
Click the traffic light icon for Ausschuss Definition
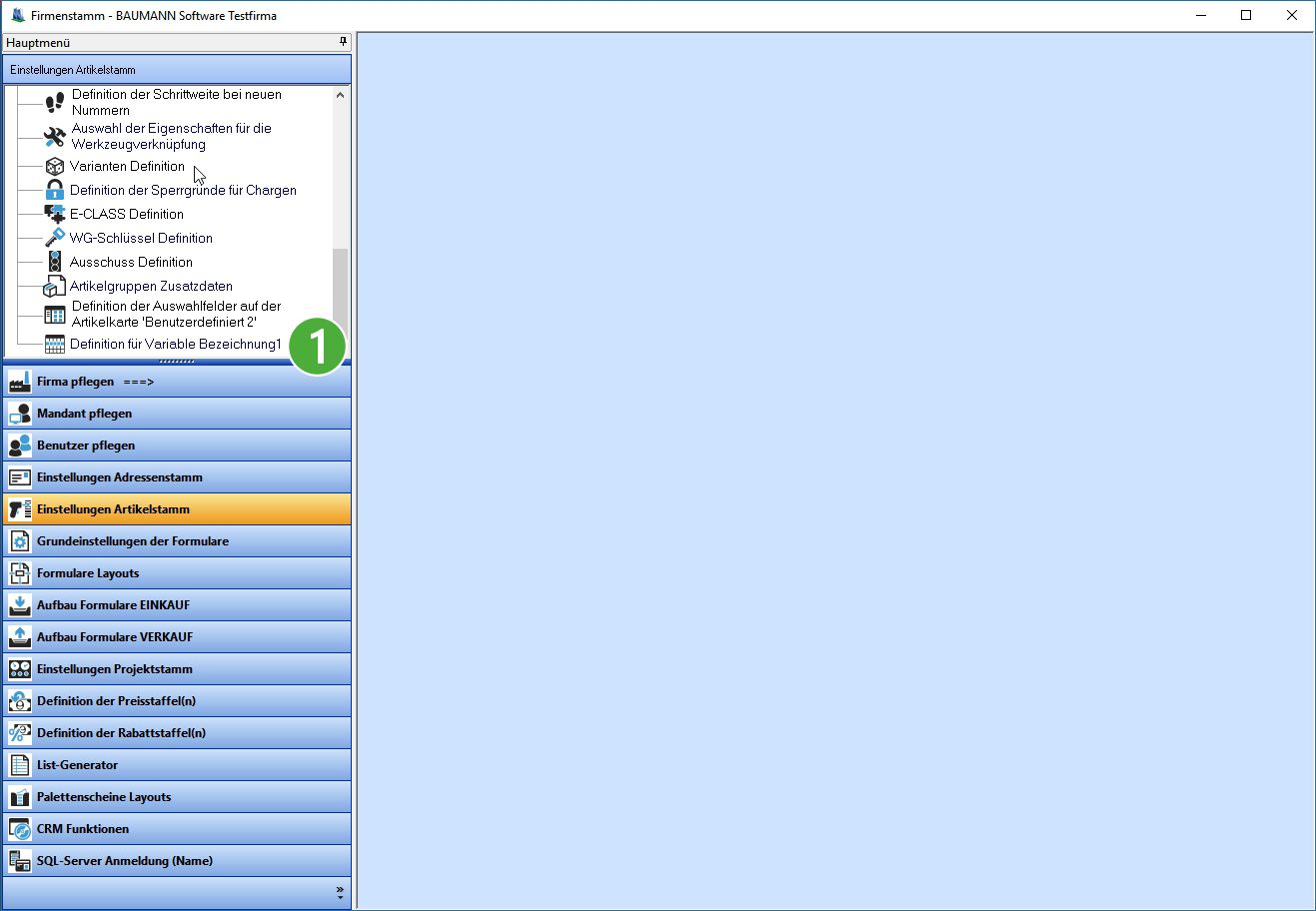[55, 262]
